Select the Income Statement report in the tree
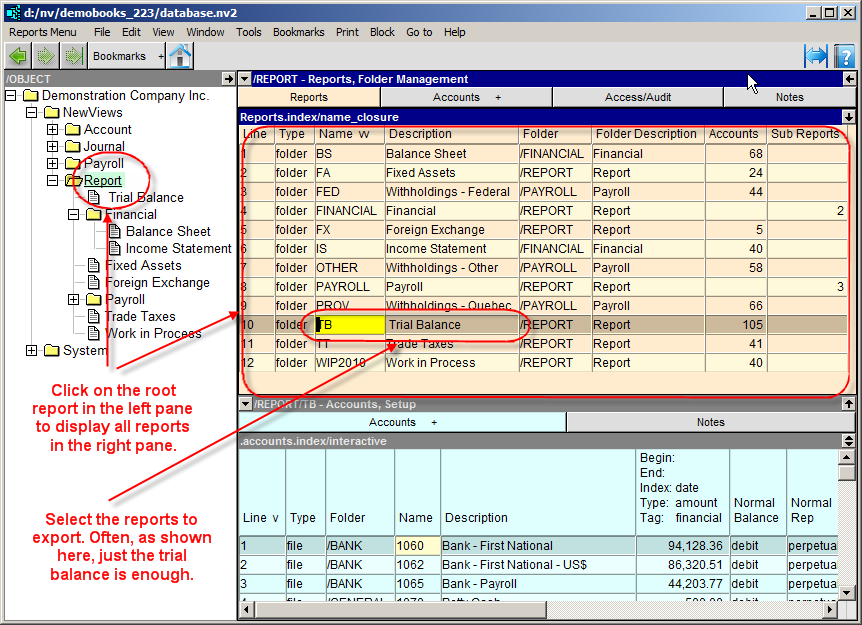This screenshot has width=862, height=625. pos(178,248)
